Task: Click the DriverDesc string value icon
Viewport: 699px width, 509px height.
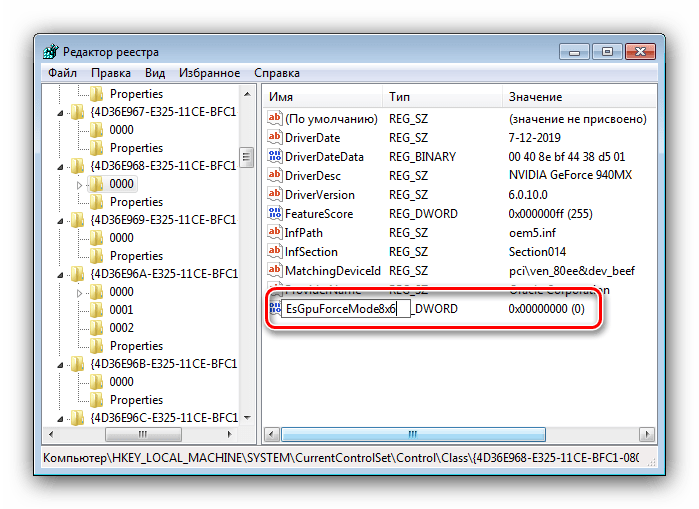Action: (275, 175)
